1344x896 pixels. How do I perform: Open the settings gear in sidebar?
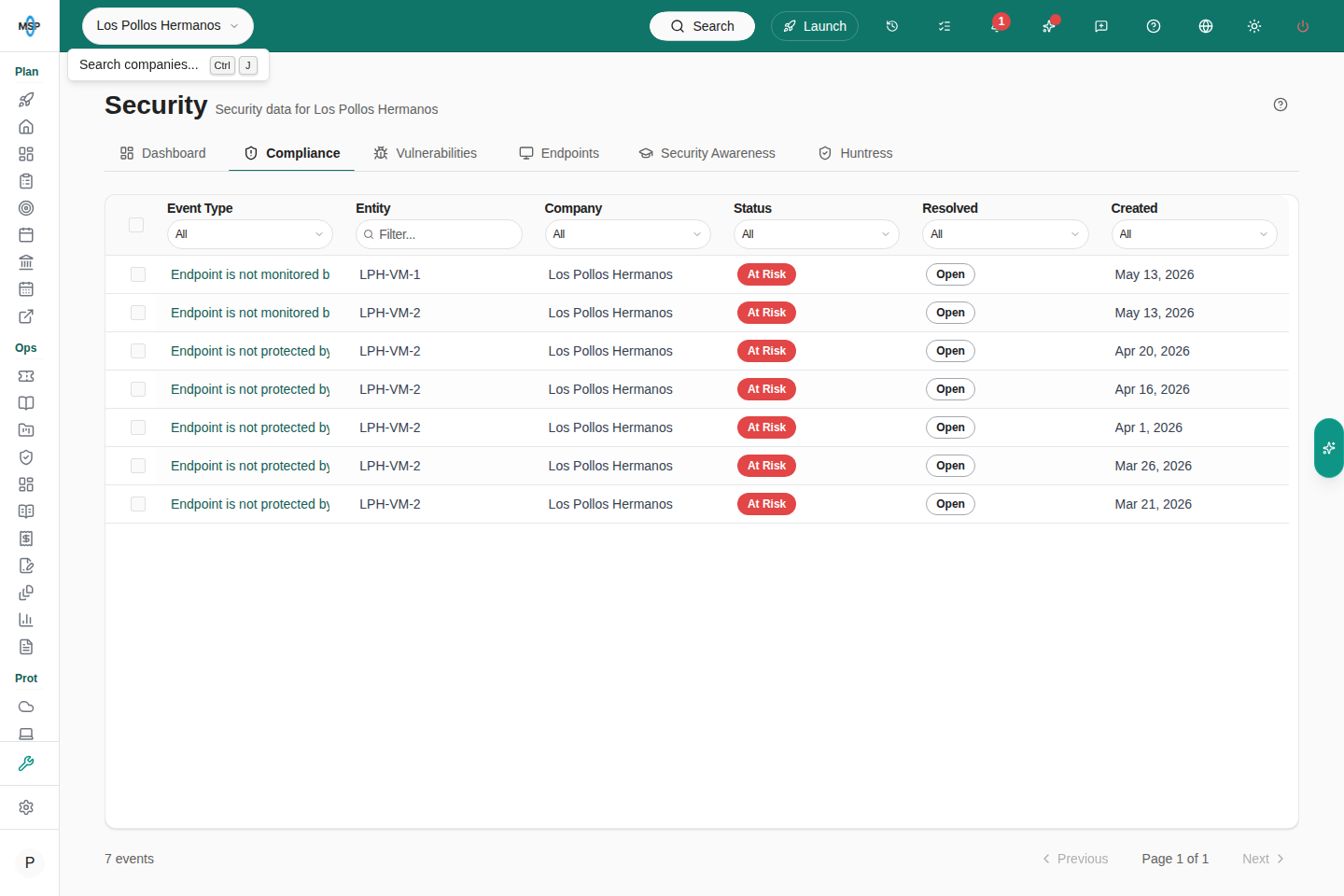click(26, 807)
